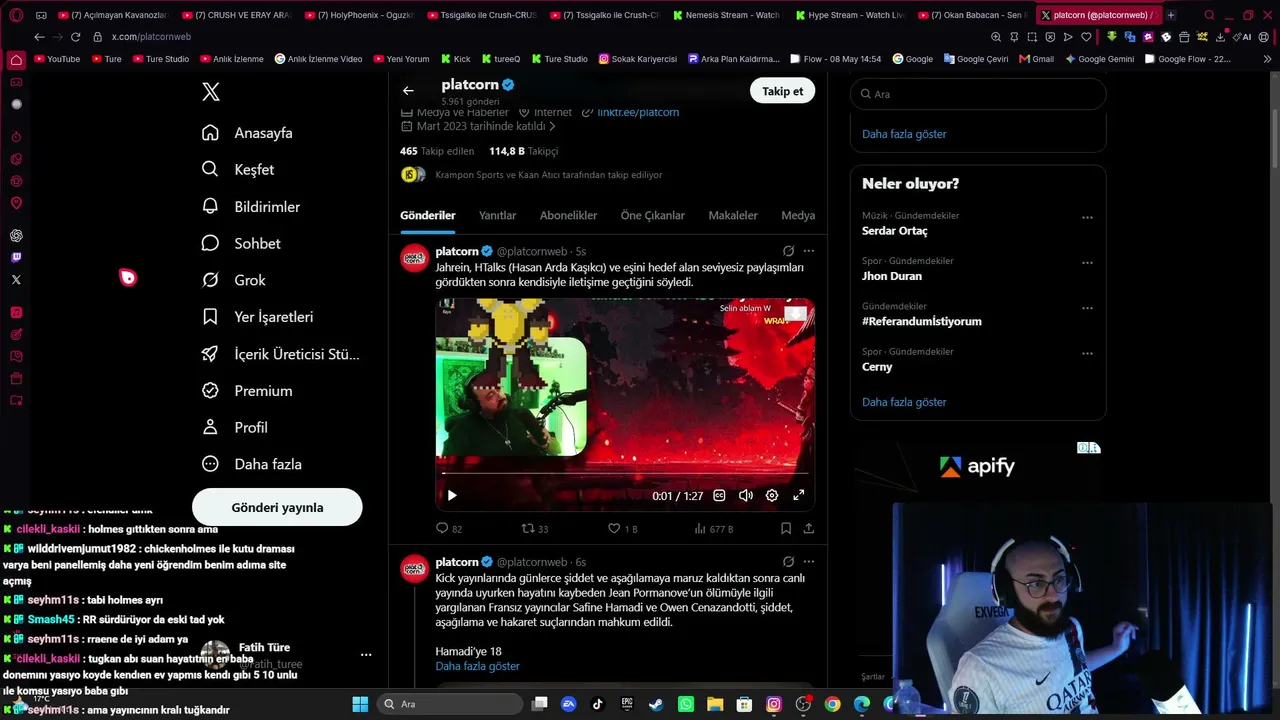Open Premium page

coord(246,391)
